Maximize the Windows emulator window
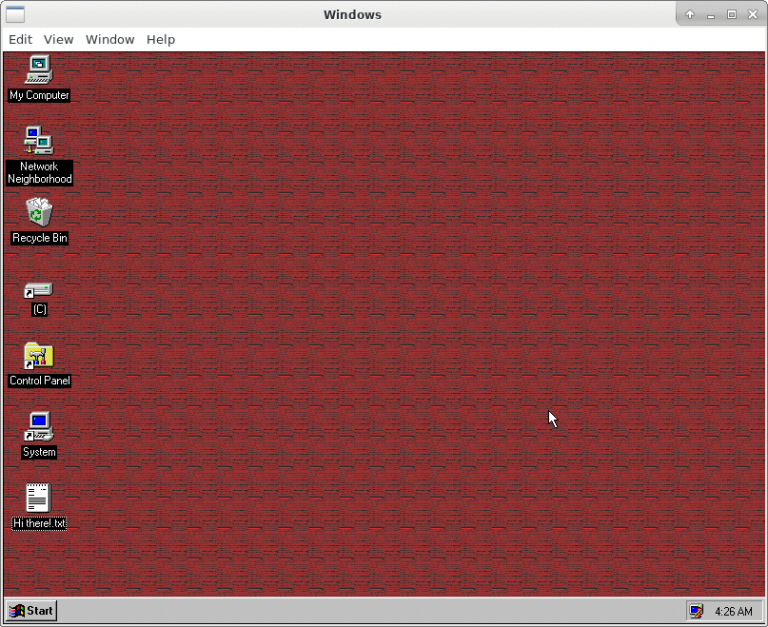Viewport: 768px width, 627px height. pyautogui.click(x=732, y=14)
